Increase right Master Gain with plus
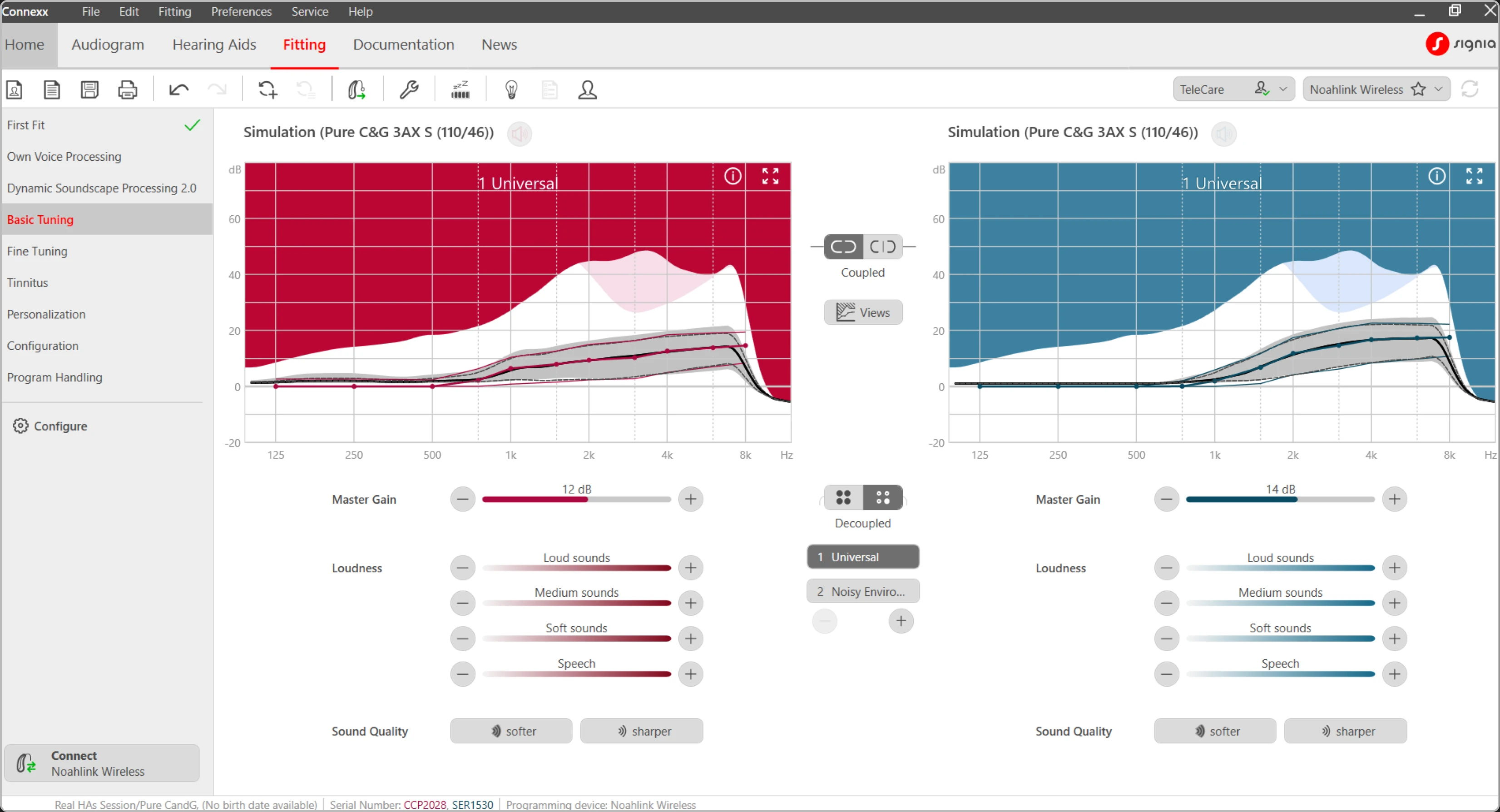Image resolution: width=1500 pixels, height=812 pixels. point(1395,499)
